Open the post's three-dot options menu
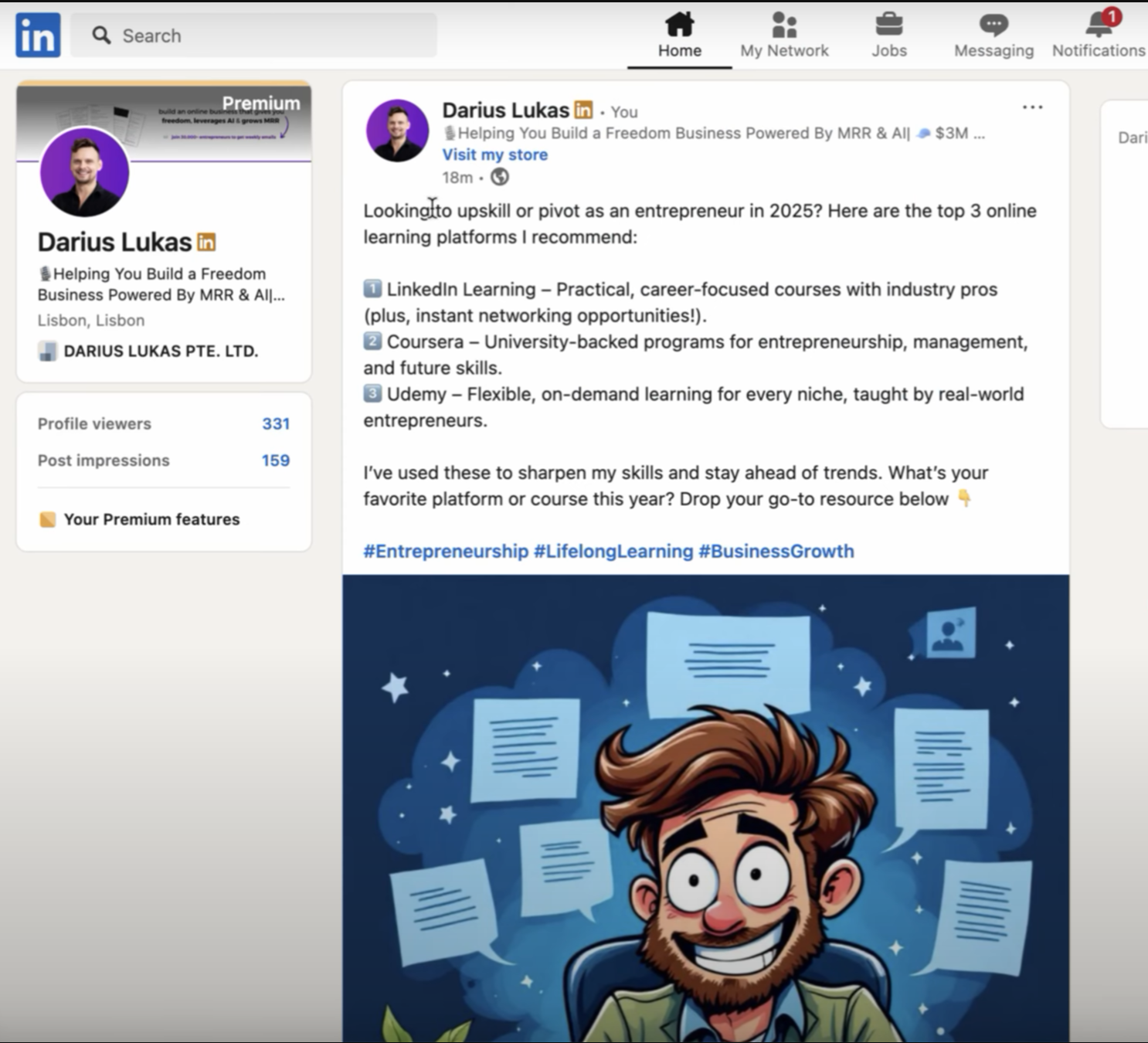This screenshot has width=1148, height=1043. [1032, 107]
